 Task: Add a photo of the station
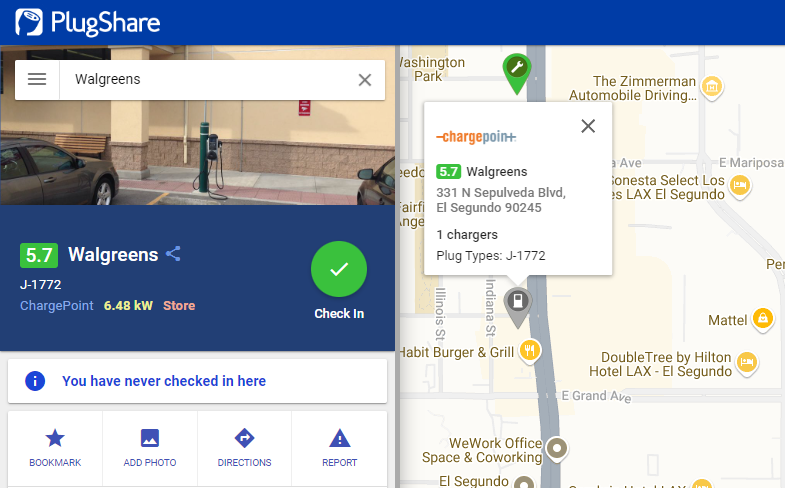pyautogui.click(x=150, y=448)
